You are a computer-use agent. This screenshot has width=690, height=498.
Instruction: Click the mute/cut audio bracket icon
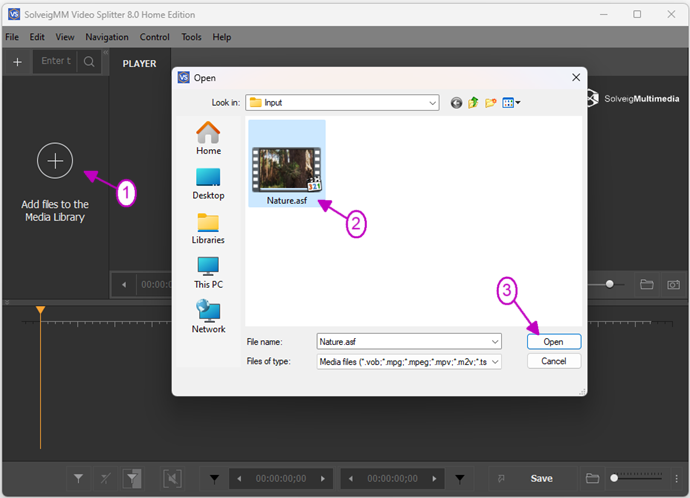click(172, 479)
